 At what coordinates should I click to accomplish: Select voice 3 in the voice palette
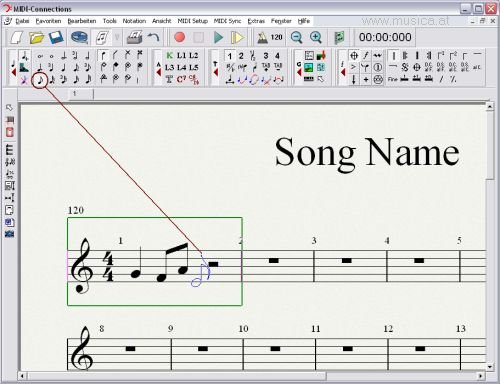(266, 56)
